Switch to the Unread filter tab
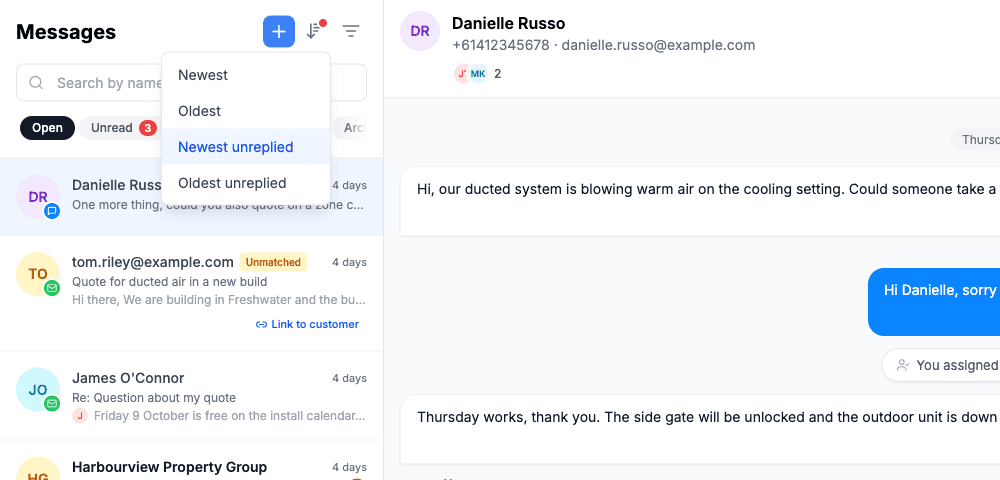 pyautogui.click(x=121, y=128)
